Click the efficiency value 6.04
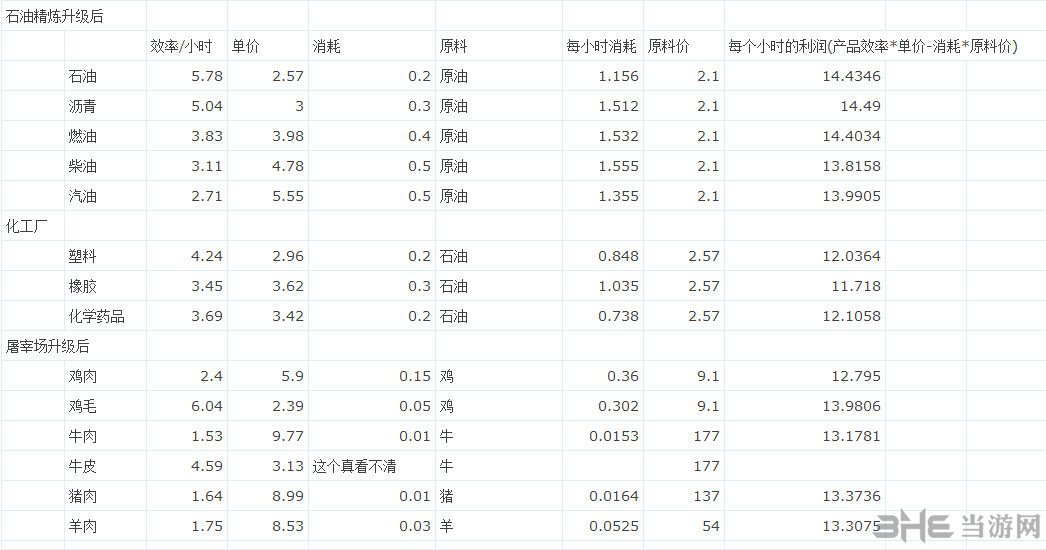 pyautogui.click(x=207, y=406)
